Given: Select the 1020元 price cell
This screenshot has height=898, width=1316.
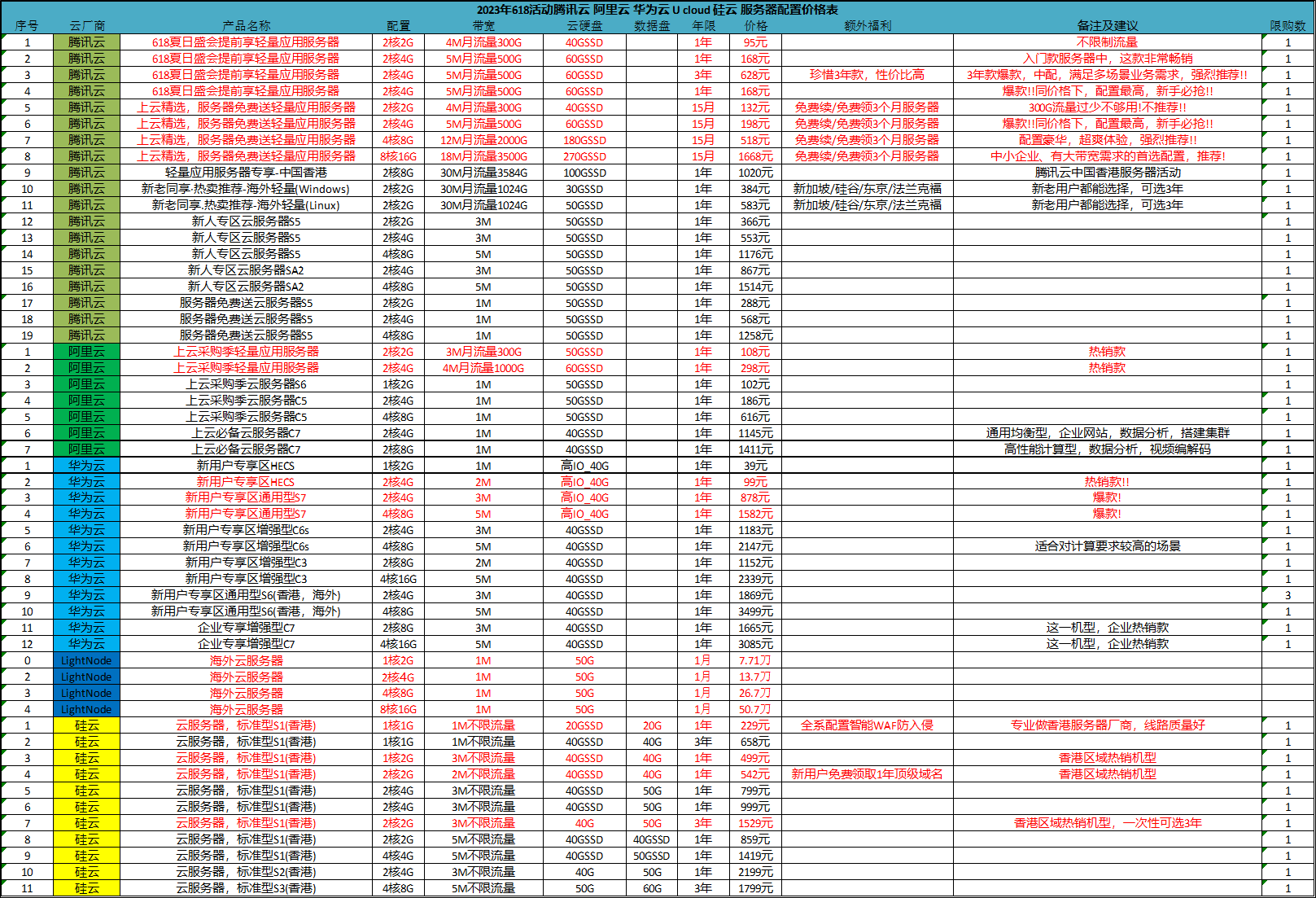Looking at the screenshot, I should 755,173.
